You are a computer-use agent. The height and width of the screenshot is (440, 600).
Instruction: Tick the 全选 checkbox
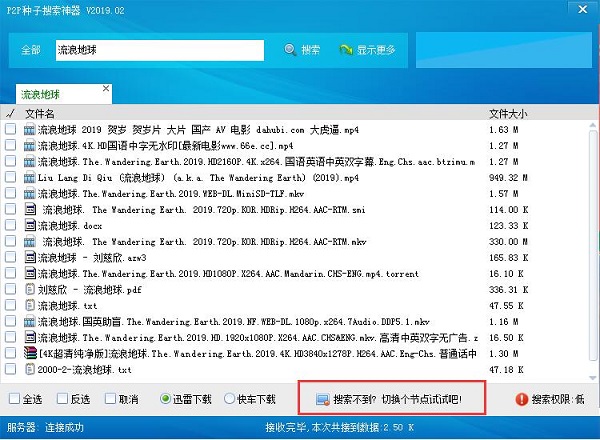[x=15, y=399]
